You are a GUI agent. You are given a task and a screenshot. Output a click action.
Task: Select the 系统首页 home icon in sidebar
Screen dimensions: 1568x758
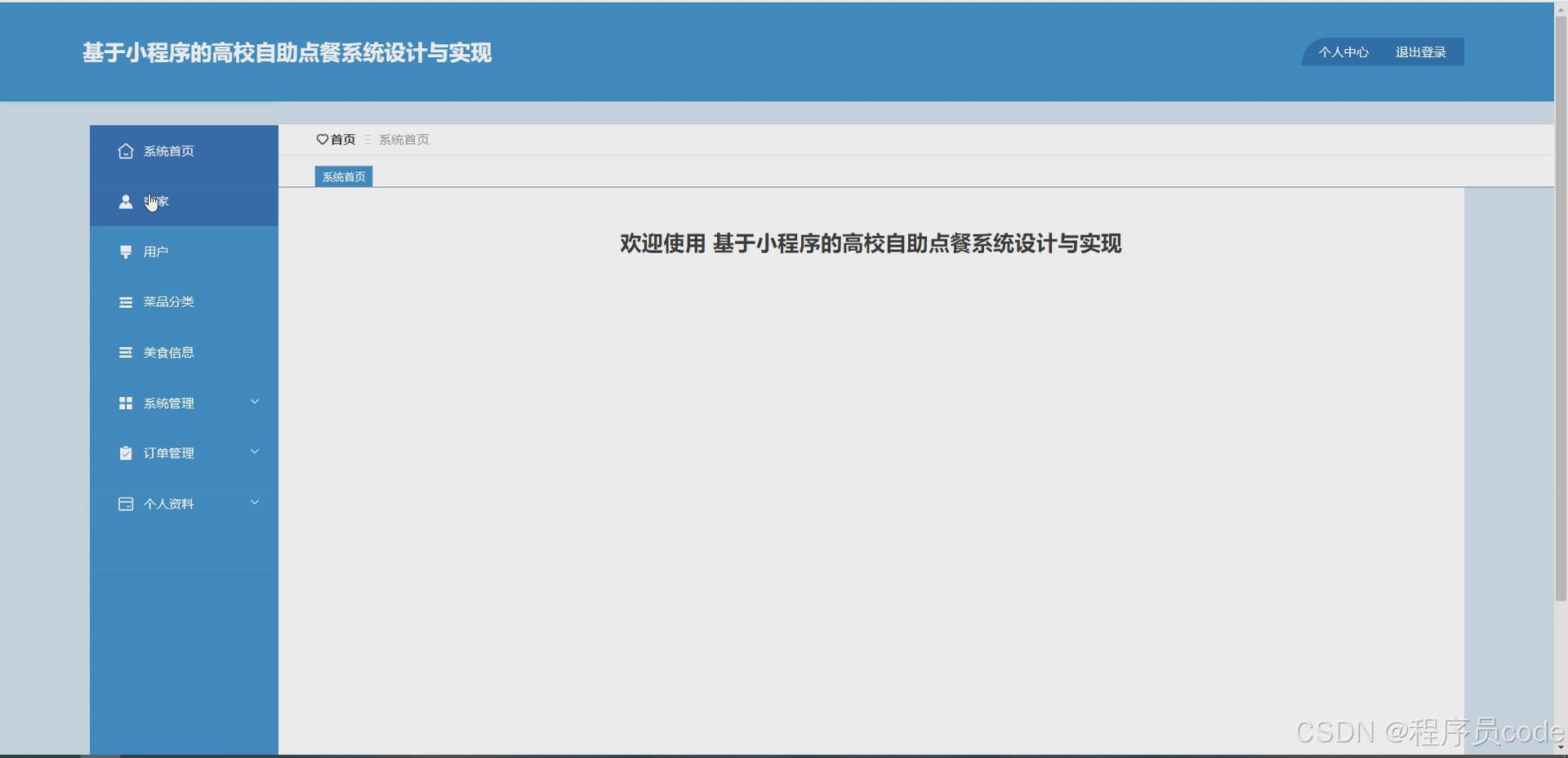125,151
